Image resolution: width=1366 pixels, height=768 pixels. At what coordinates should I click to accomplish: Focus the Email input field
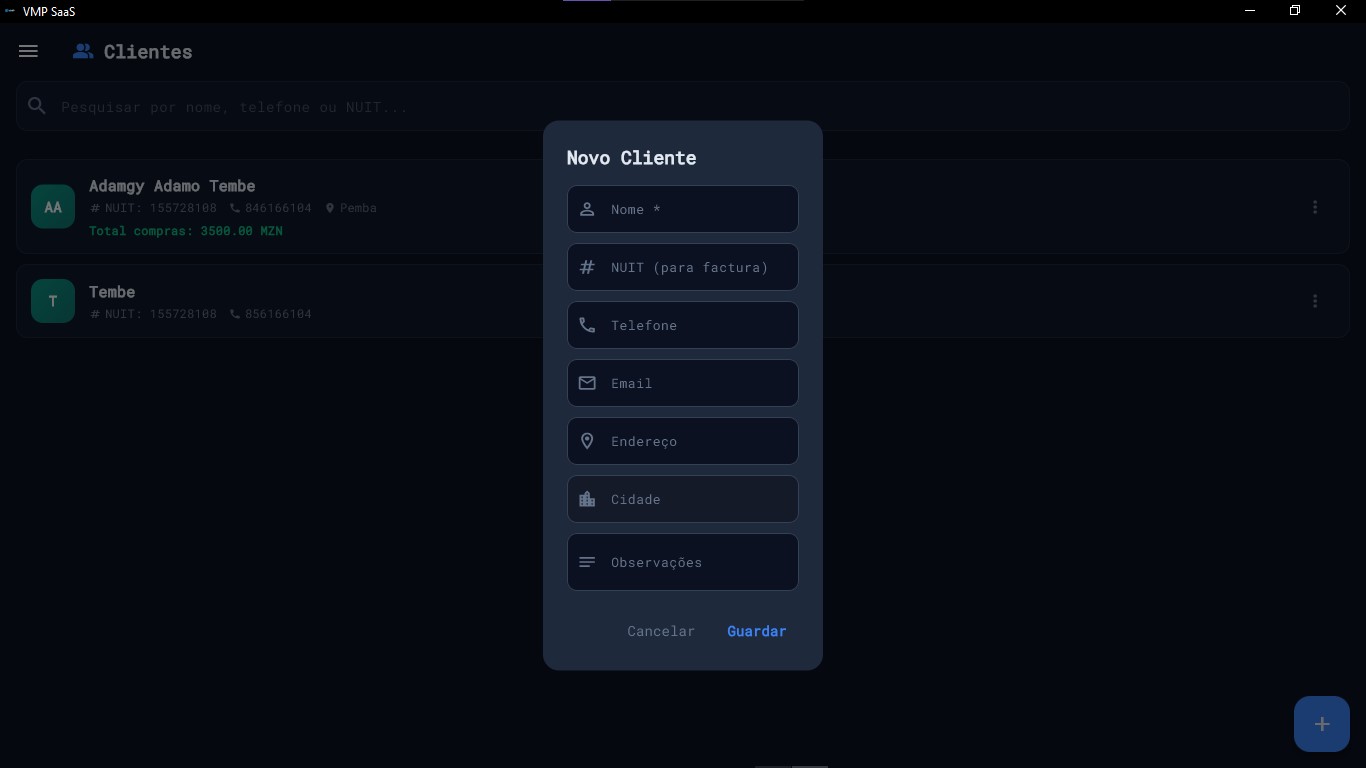tap(683, 383)
